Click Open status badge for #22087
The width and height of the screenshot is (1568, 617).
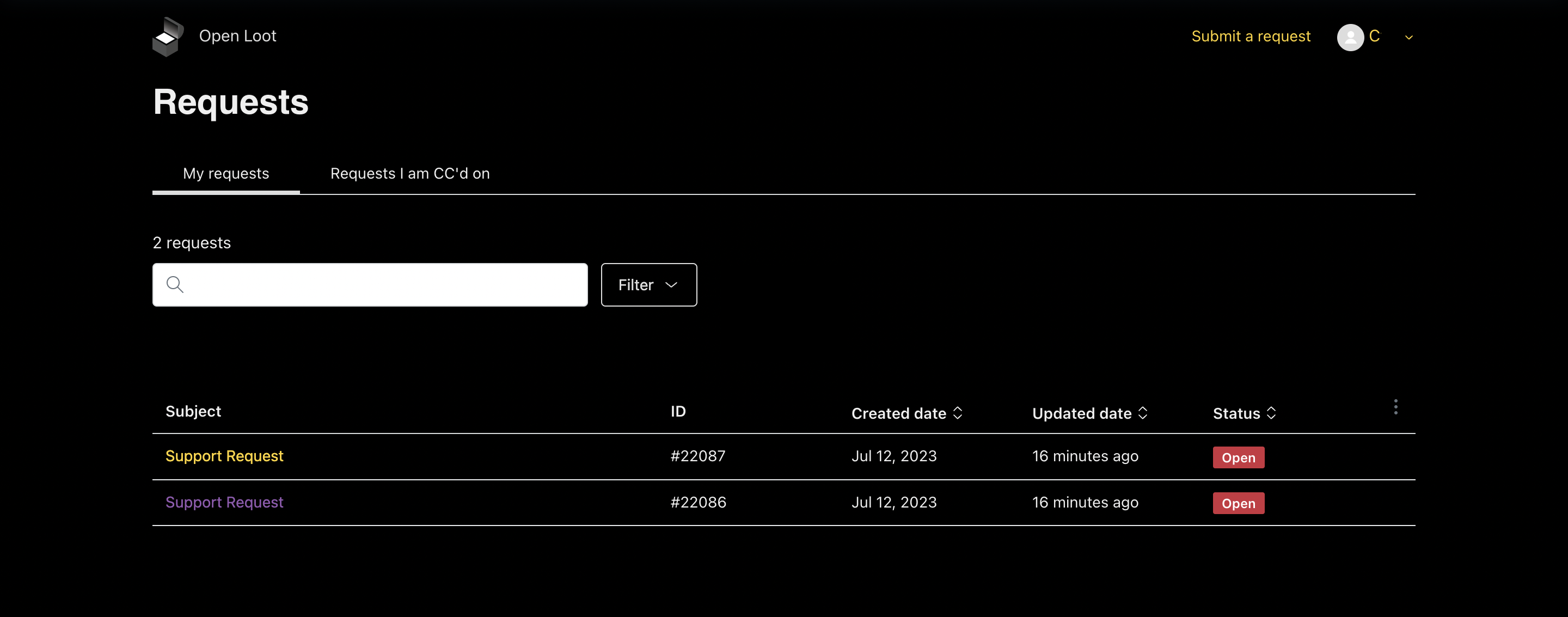coord(1238,457)
